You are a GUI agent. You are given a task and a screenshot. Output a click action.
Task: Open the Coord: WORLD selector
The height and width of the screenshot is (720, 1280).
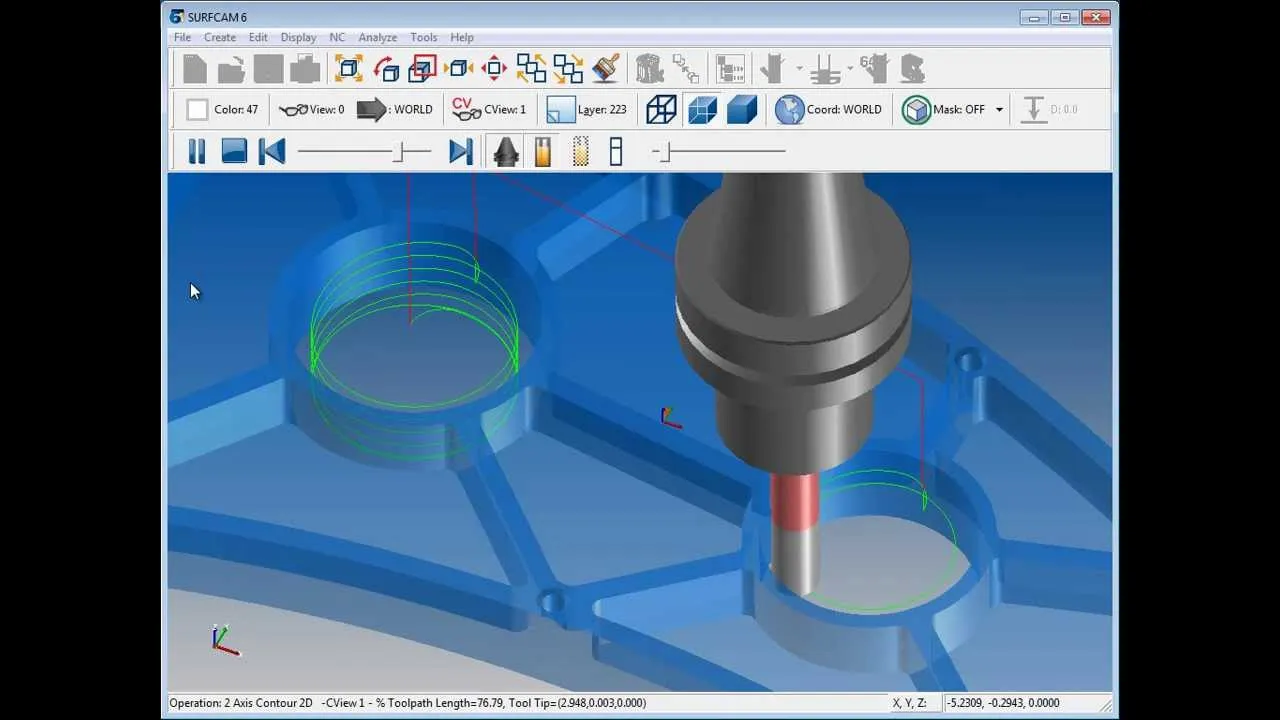[830, 109]
